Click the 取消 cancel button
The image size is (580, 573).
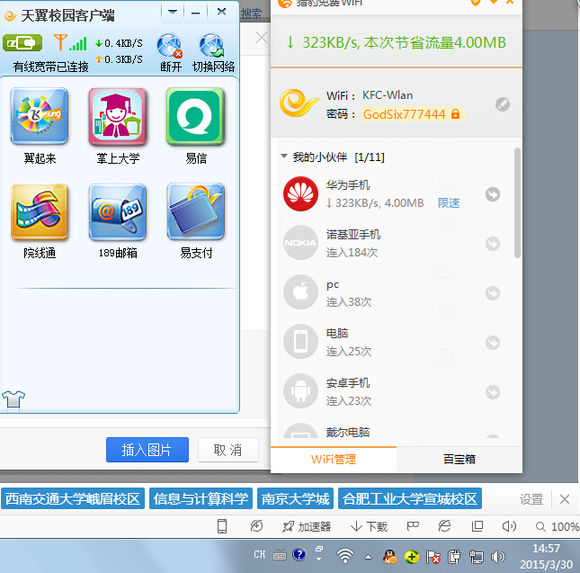click(228, 450)
